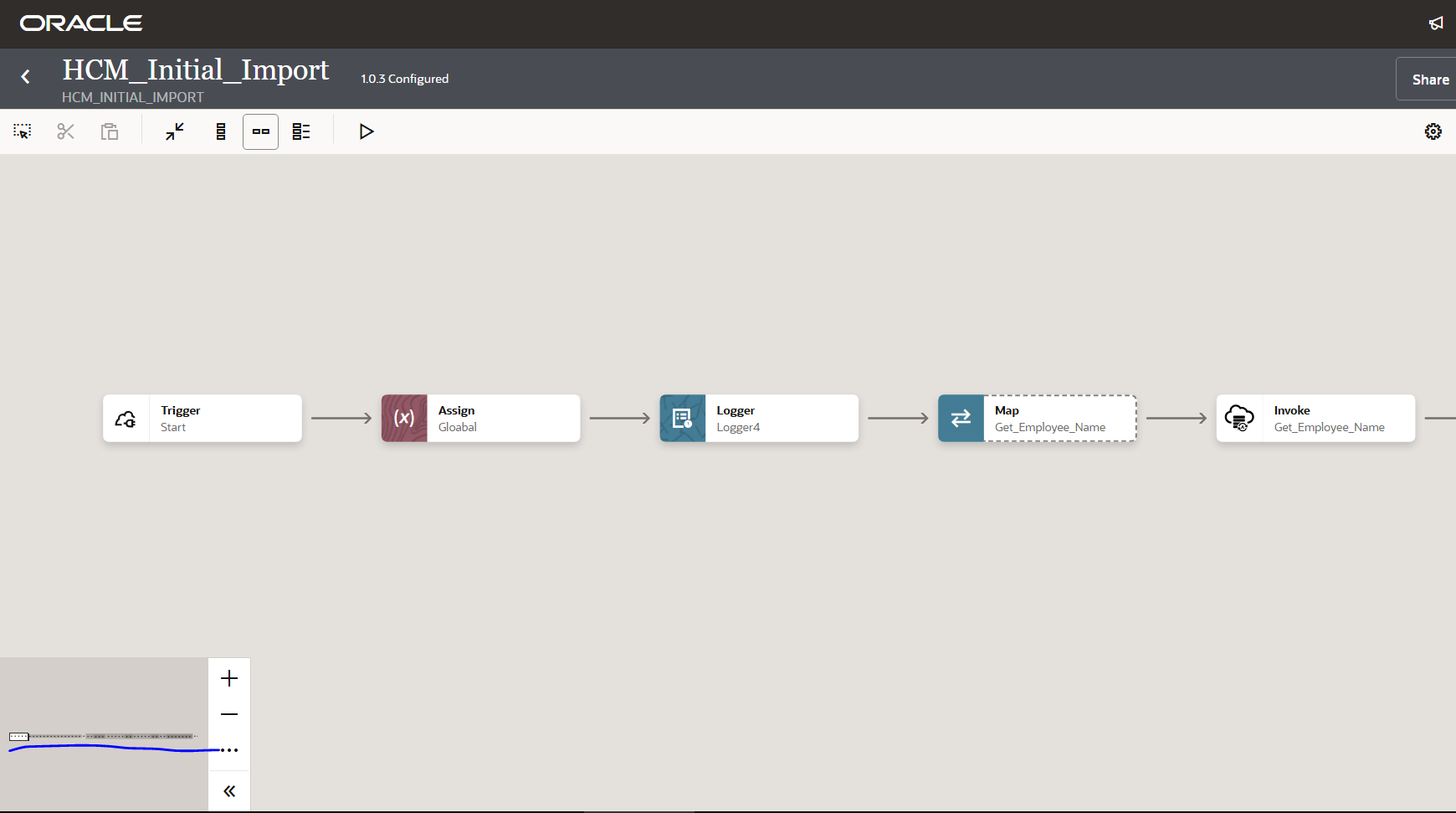Select the Trigger Start node
The width and height of the screenshot is (1456, 813).
click(203, 418)
